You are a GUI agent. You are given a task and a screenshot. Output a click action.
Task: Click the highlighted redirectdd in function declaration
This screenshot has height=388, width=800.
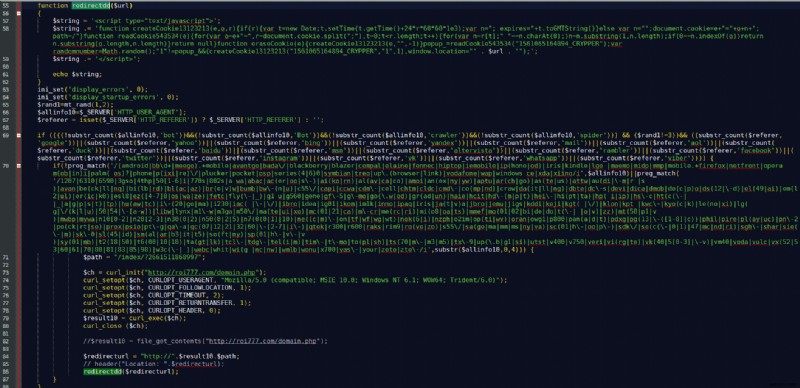click(91, 6)
